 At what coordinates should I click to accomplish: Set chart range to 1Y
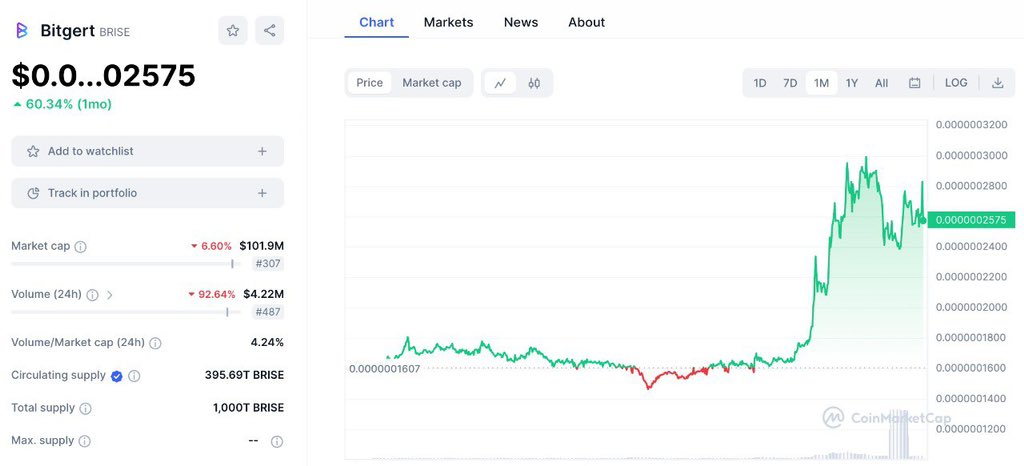coord(852,83)
